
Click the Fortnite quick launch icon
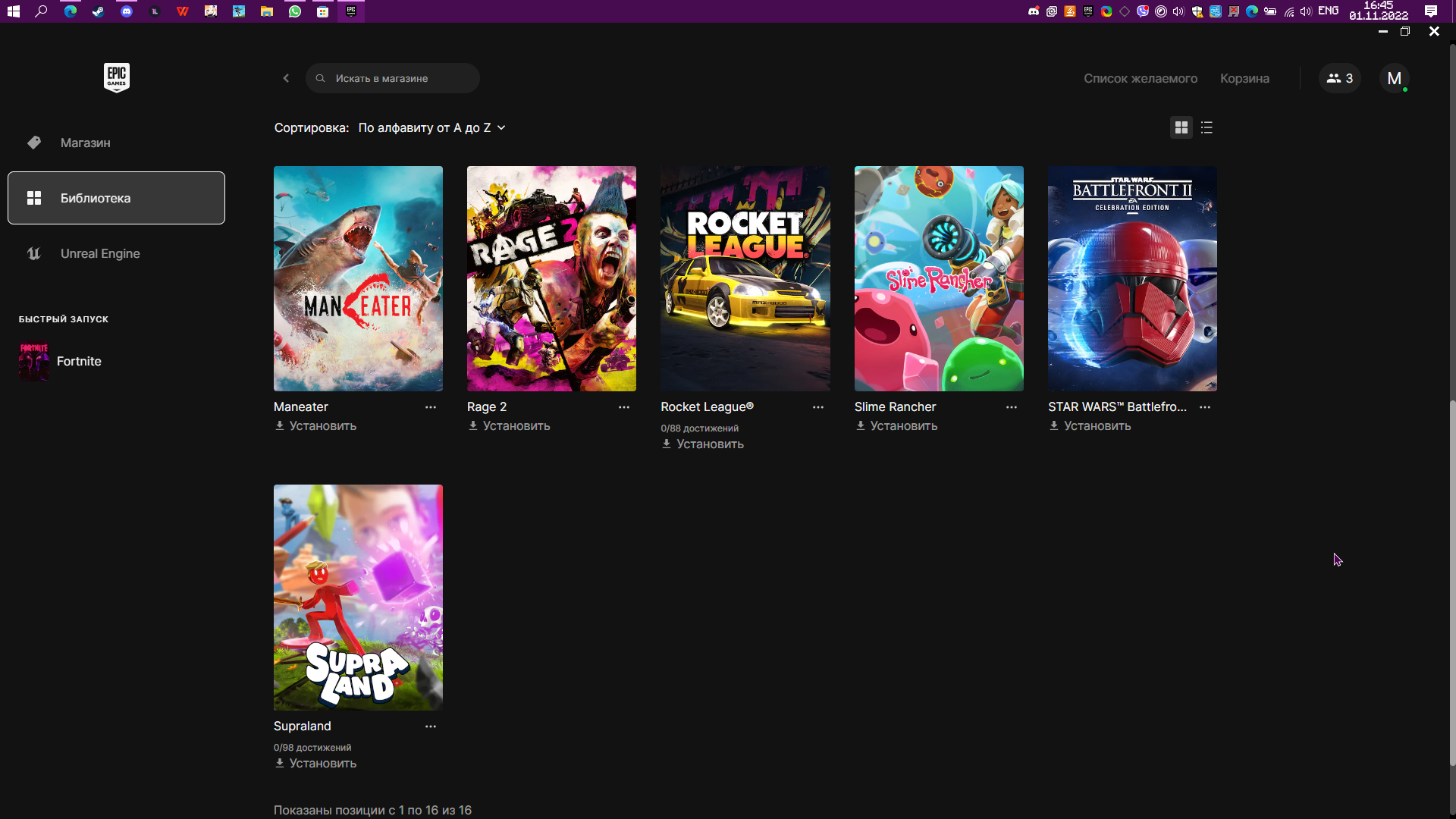tap(34, 361)
